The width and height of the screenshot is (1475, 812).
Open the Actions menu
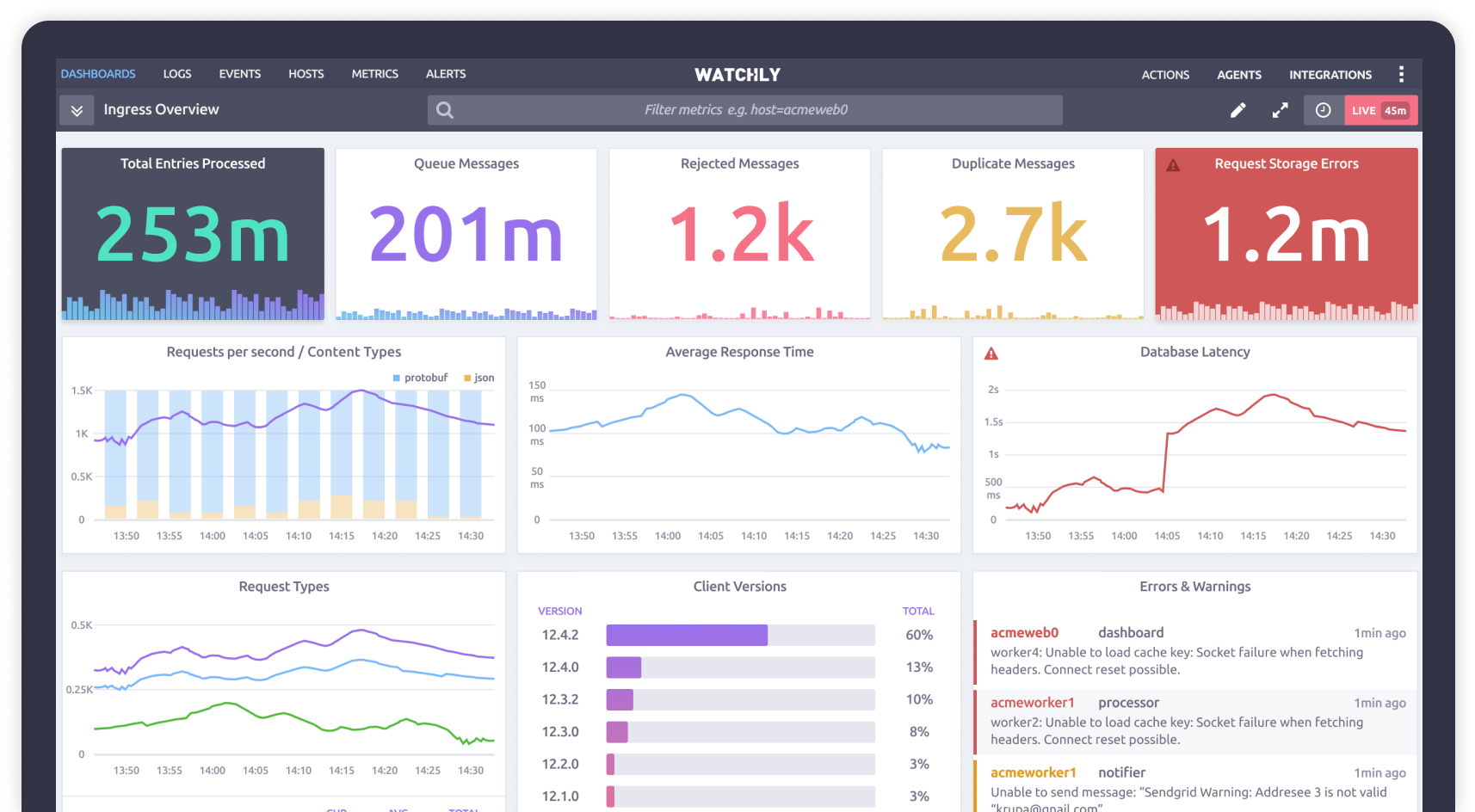coord(1165,75)
